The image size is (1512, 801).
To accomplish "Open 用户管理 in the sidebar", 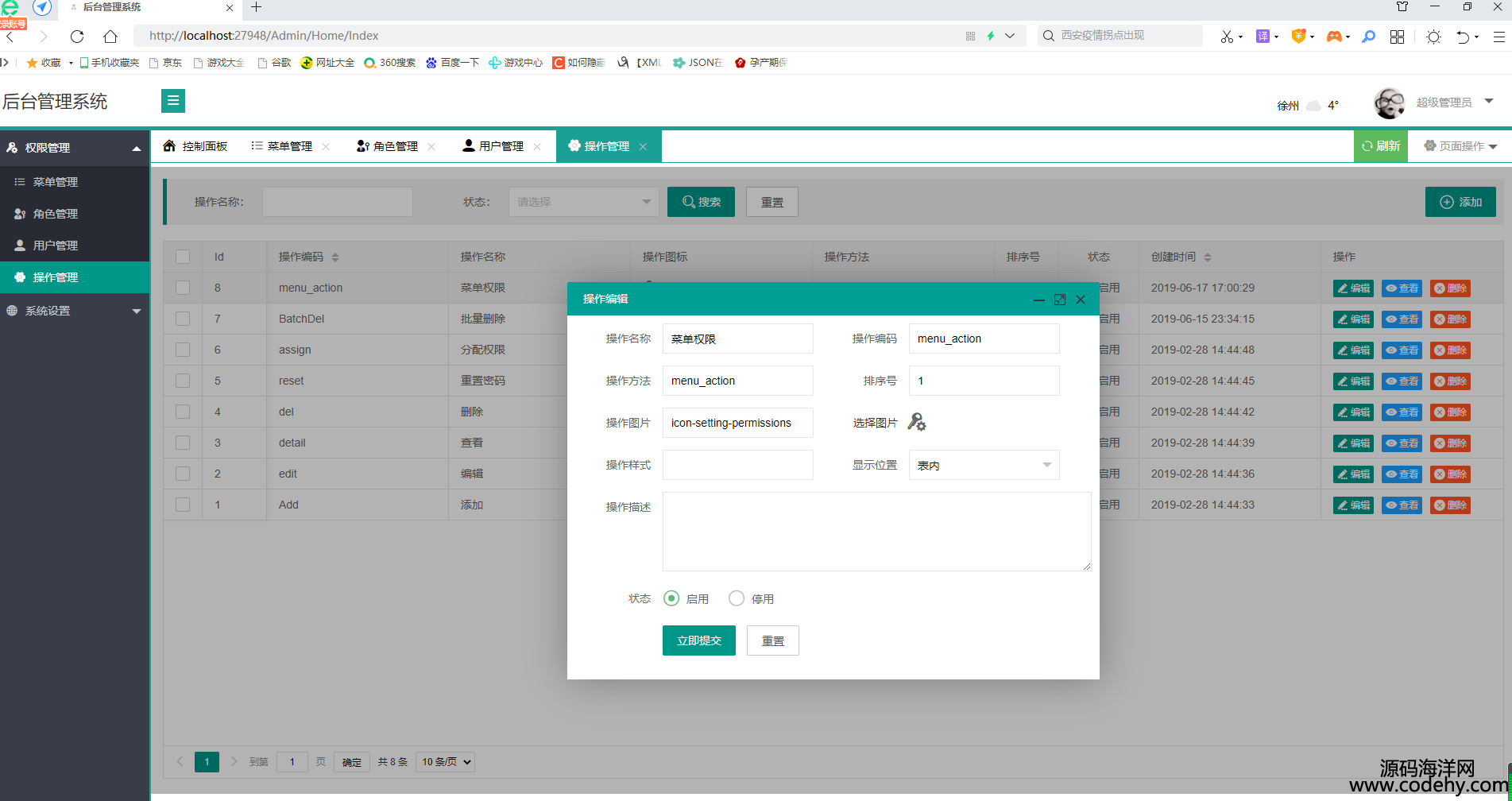I will coord(56,246).
